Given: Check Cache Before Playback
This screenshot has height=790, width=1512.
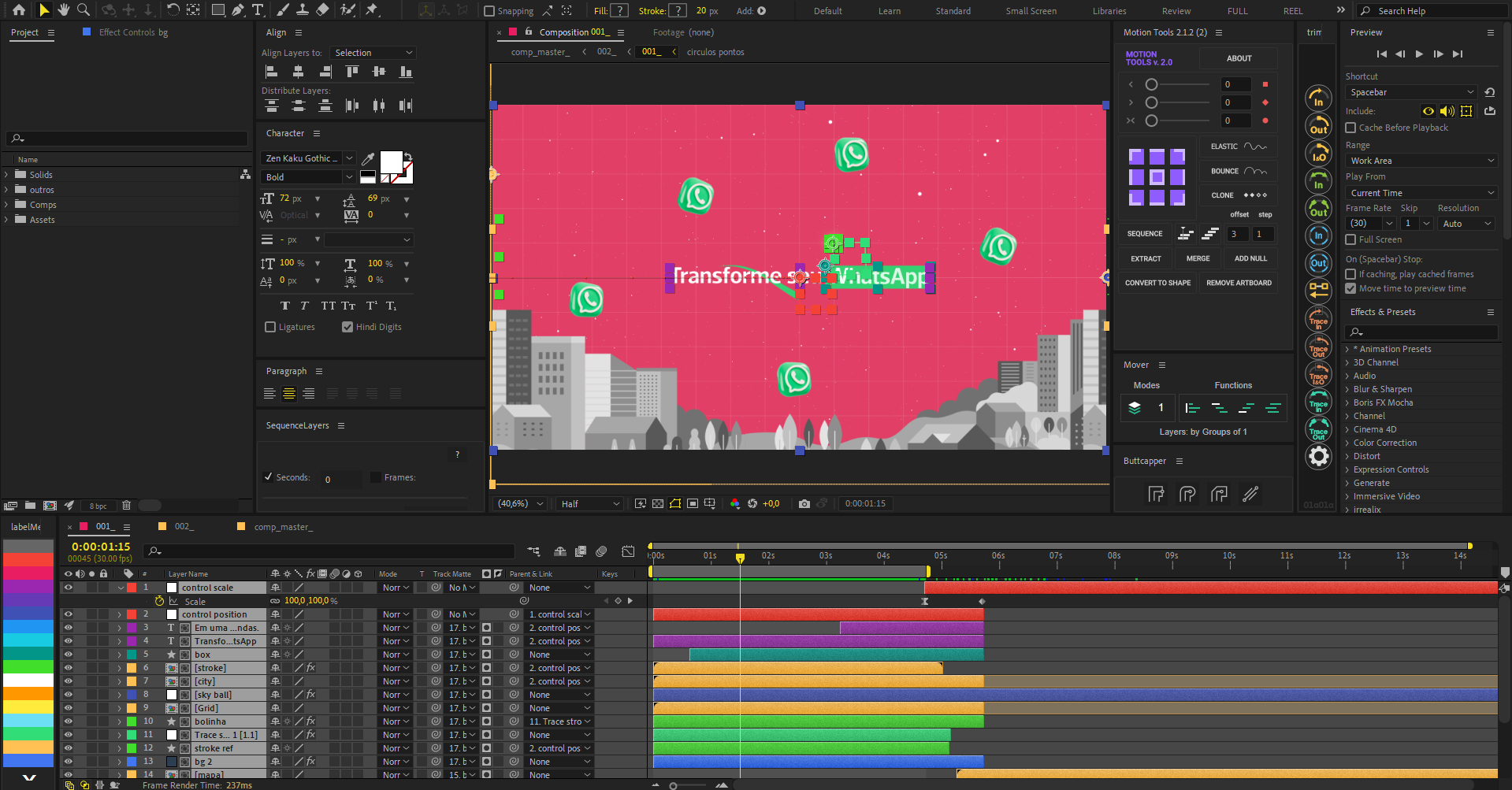Looking at the screenshot, I should (x=1350, y=128).
